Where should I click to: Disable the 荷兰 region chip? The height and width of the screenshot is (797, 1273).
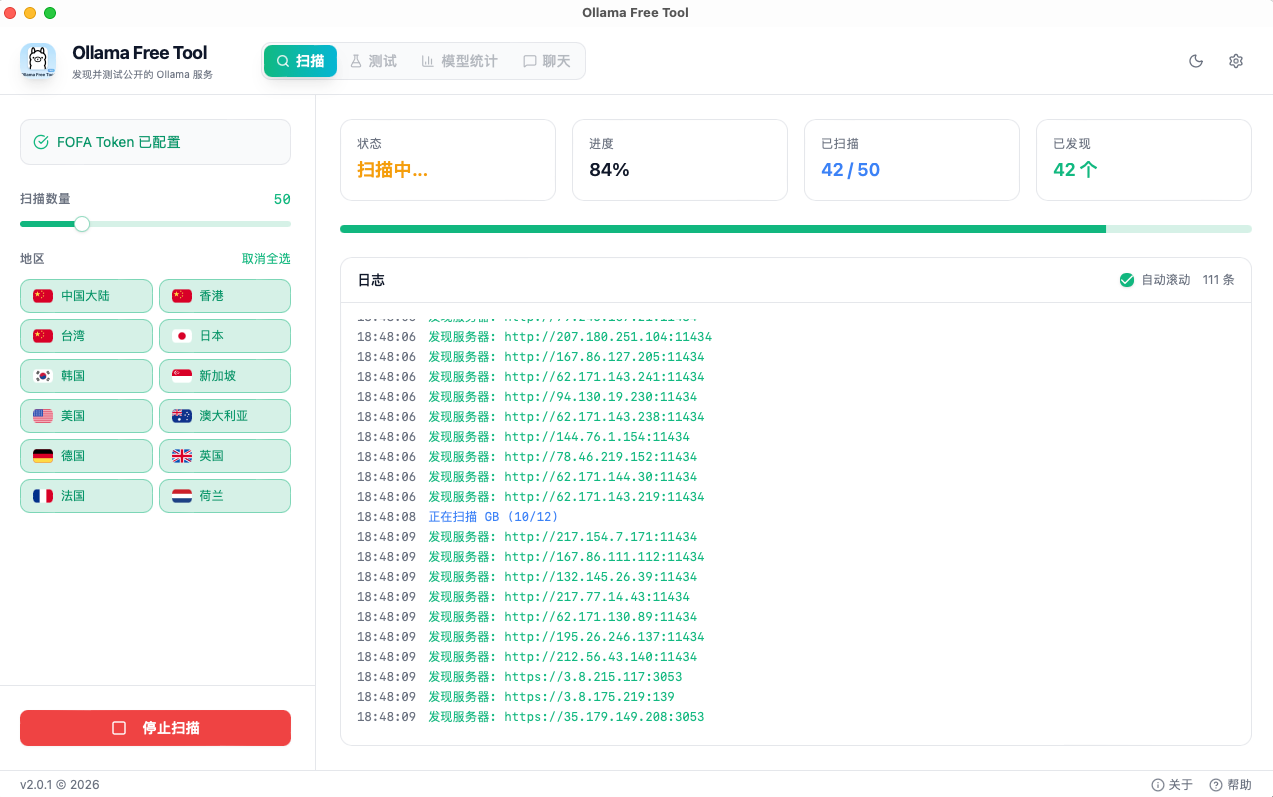(224, 496)
